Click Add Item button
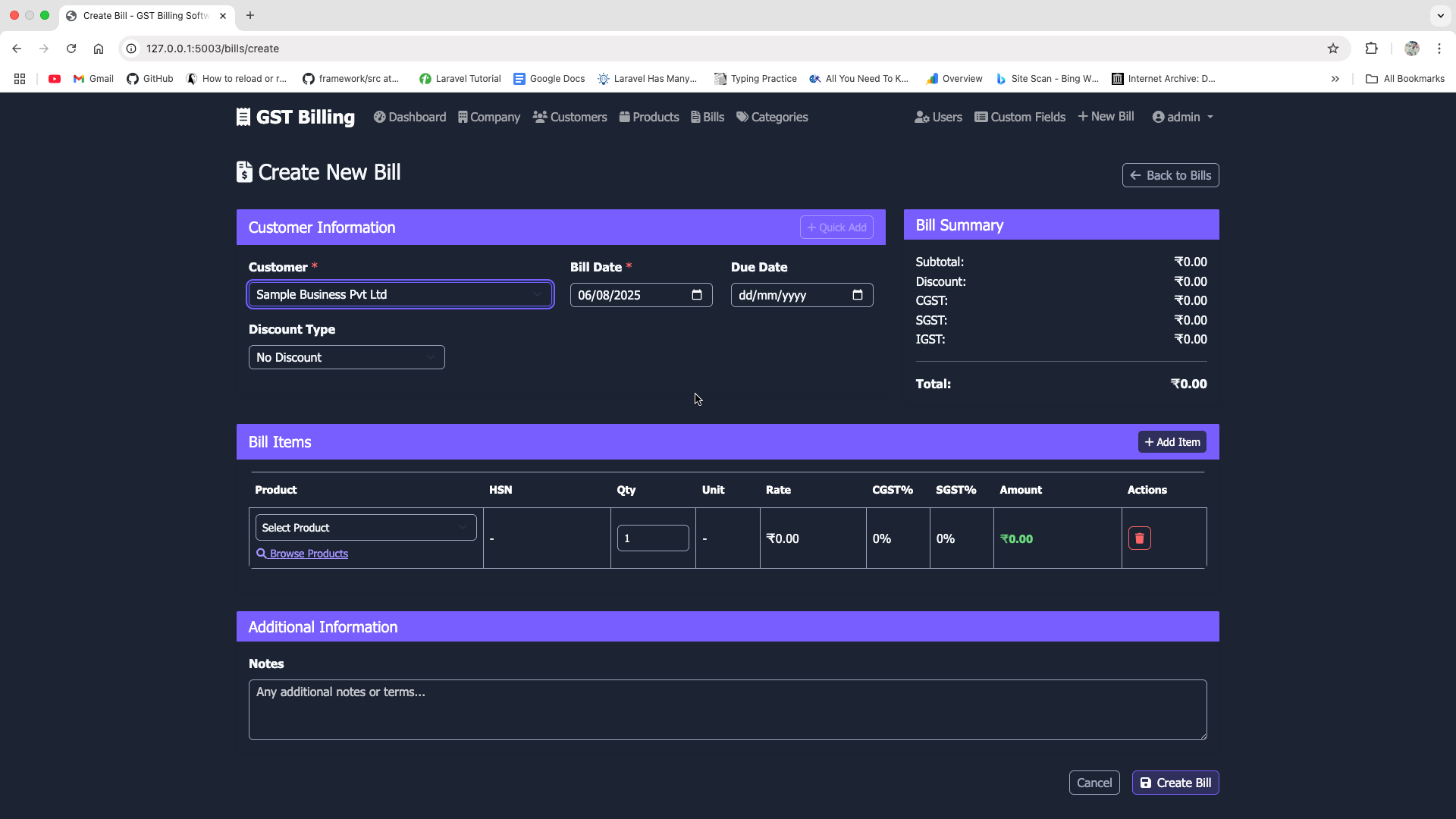 (1172, 442)
